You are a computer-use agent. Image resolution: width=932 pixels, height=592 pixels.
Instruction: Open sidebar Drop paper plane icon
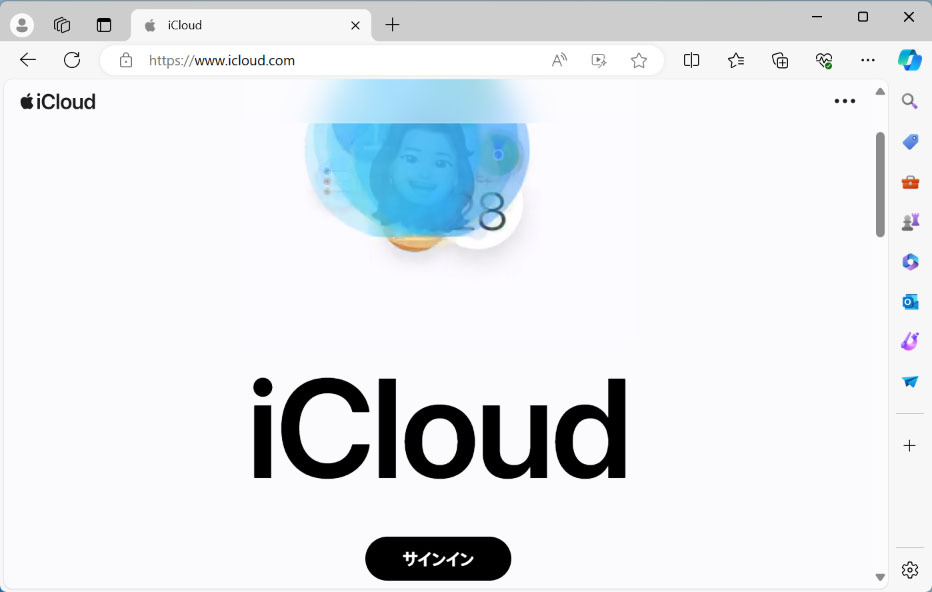(x=910, y=382)
